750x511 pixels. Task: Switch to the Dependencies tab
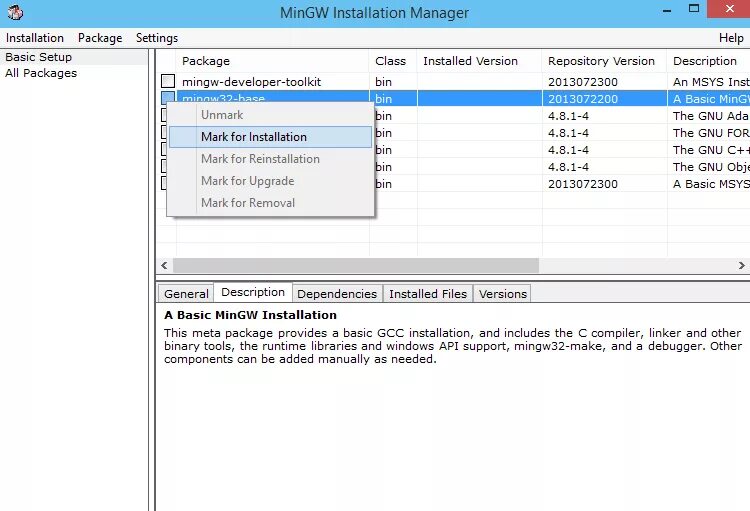[x=337, y=294]
